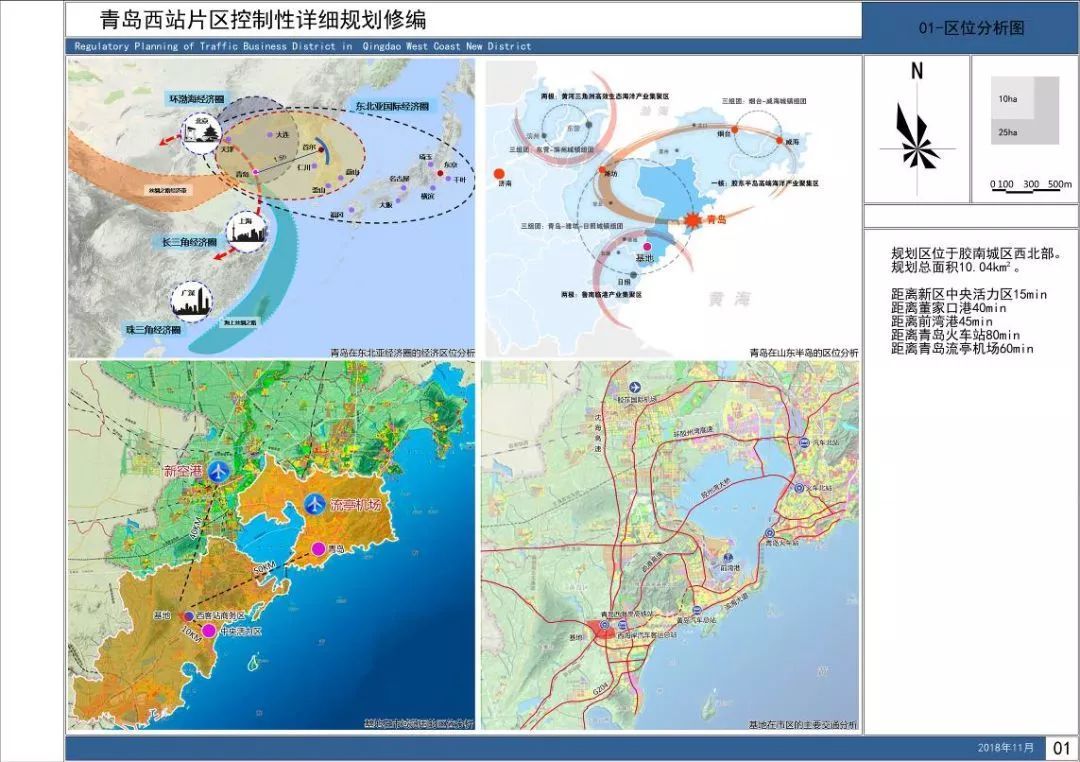This screenshot has height=762, width=1080.
Task: Click the page number 01 box
Action: [x=1062, y=748]
